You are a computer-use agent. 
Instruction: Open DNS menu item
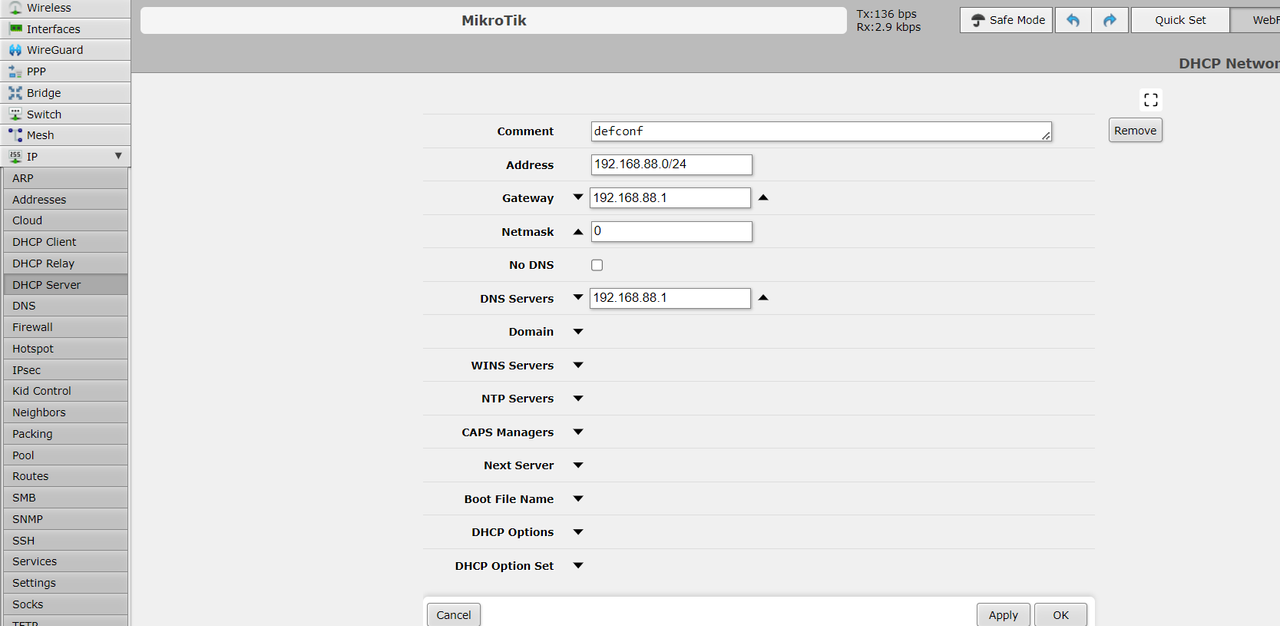tap(65, 306)
